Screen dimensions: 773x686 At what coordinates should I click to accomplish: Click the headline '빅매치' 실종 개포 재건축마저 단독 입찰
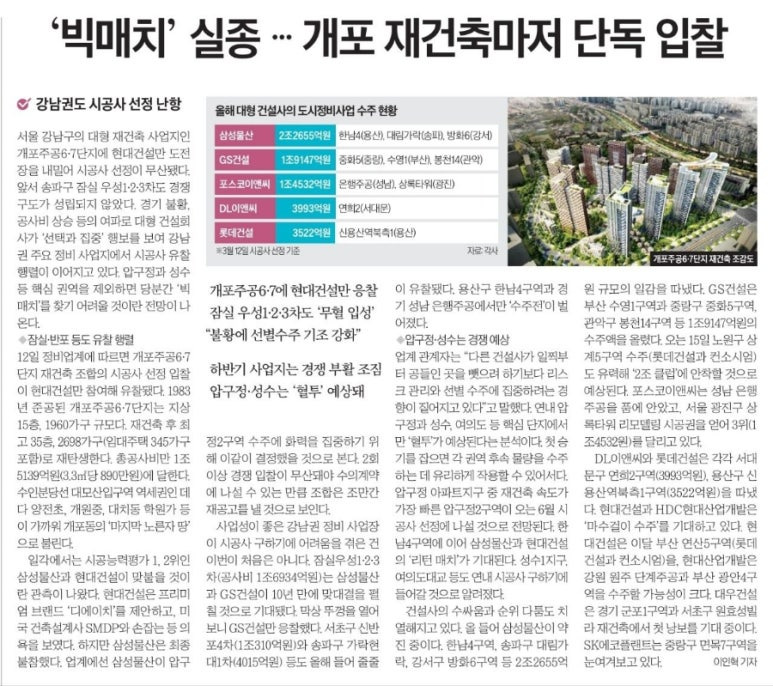tap(389, 37)
